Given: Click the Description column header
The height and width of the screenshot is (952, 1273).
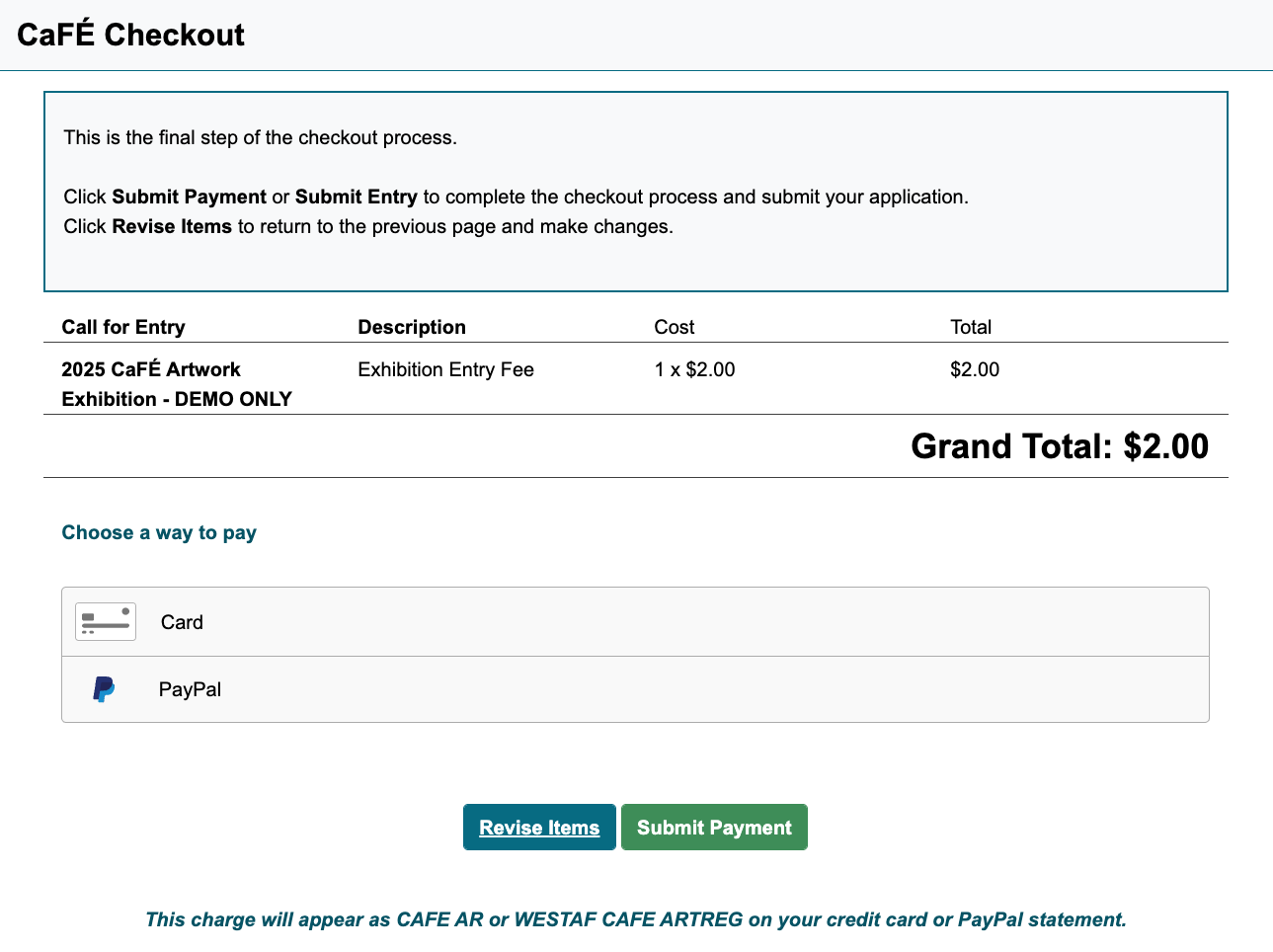Looking at the screenshot, I should click(412, 327).
